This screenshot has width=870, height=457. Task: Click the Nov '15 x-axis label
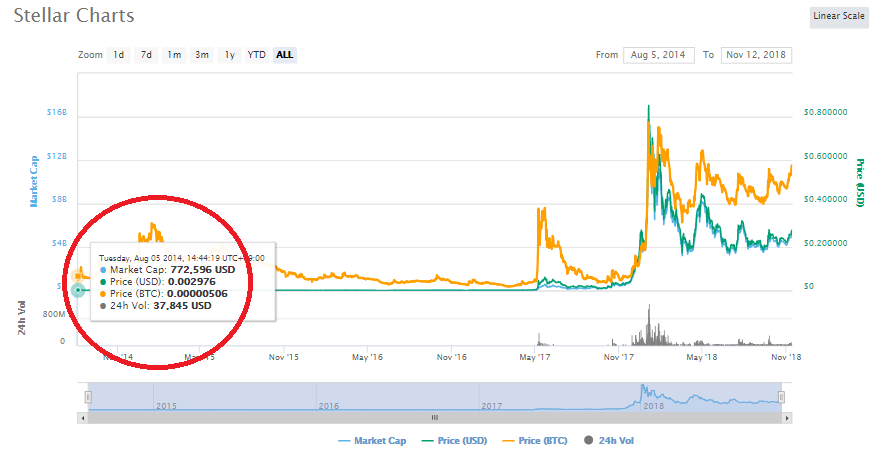[x=284, y=357]
